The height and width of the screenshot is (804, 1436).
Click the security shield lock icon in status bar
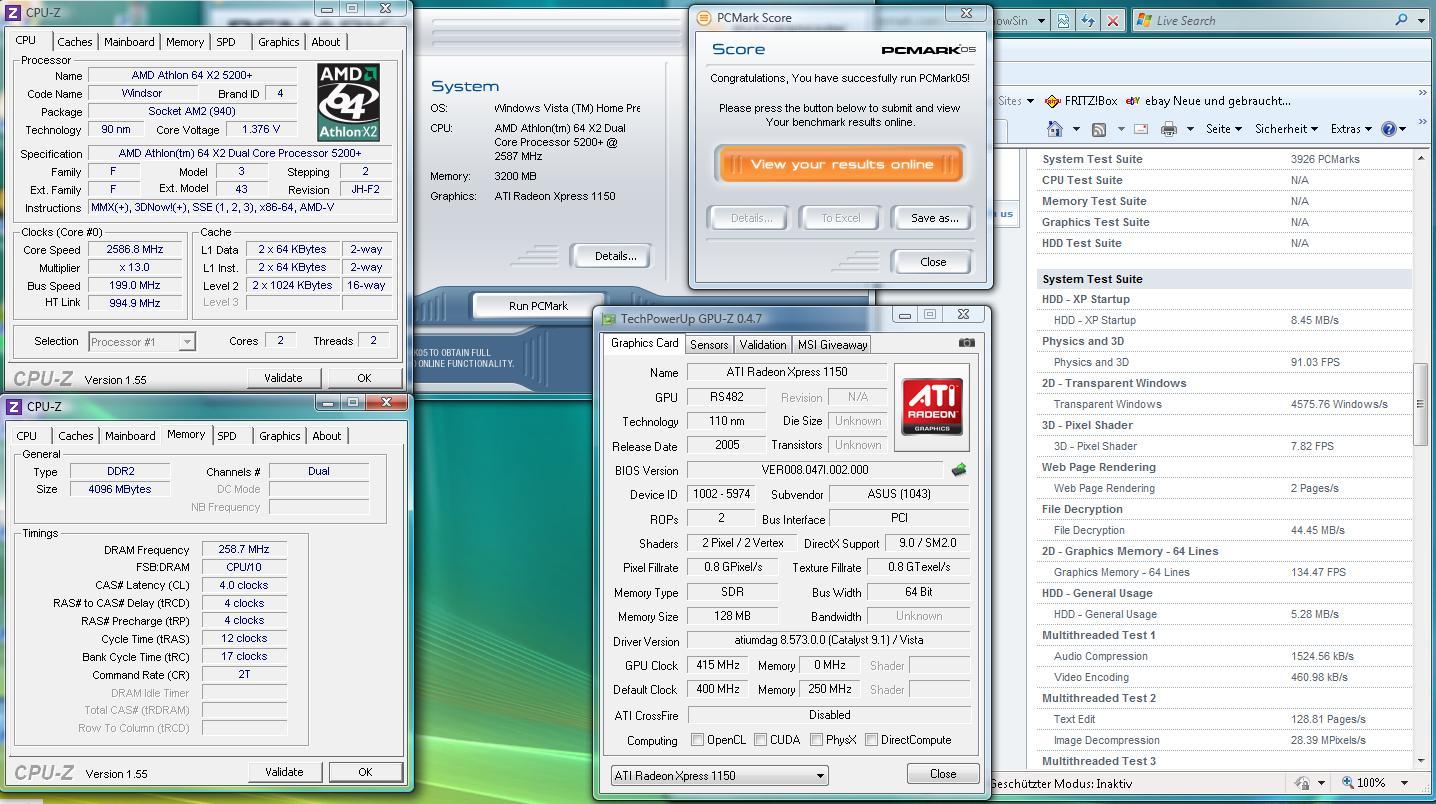[1303, 783]
